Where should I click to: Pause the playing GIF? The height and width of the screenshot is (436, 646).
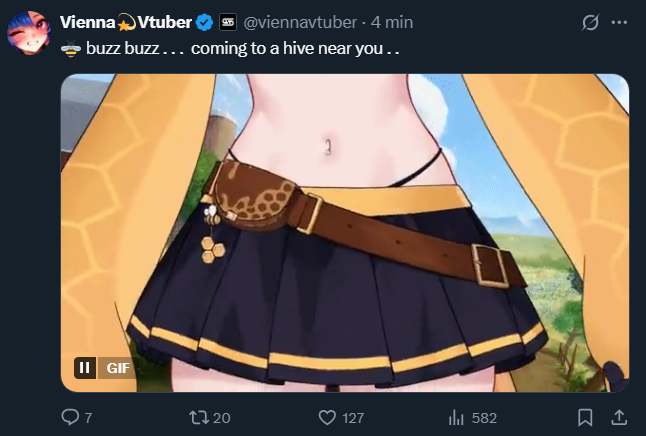pyautogui.click(x=85, y=368)
